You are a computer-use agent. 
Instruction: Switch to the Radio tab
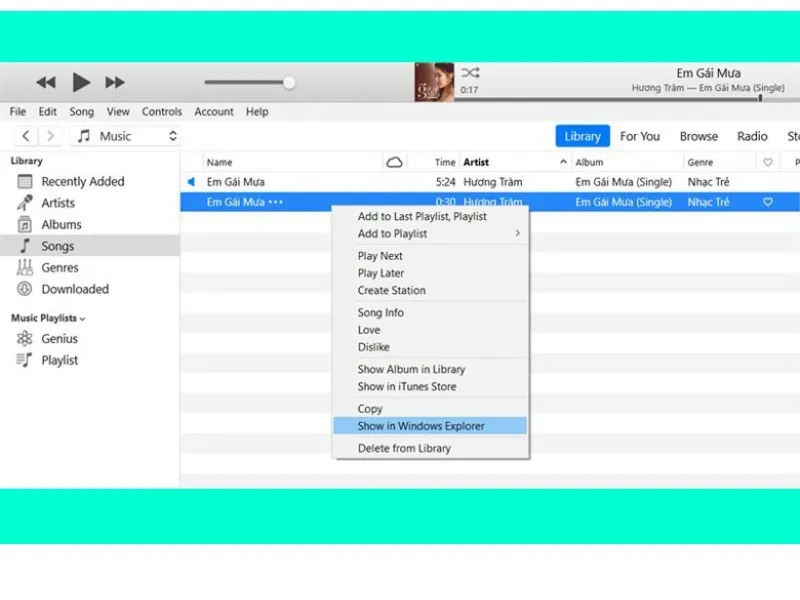coord(752,136)
